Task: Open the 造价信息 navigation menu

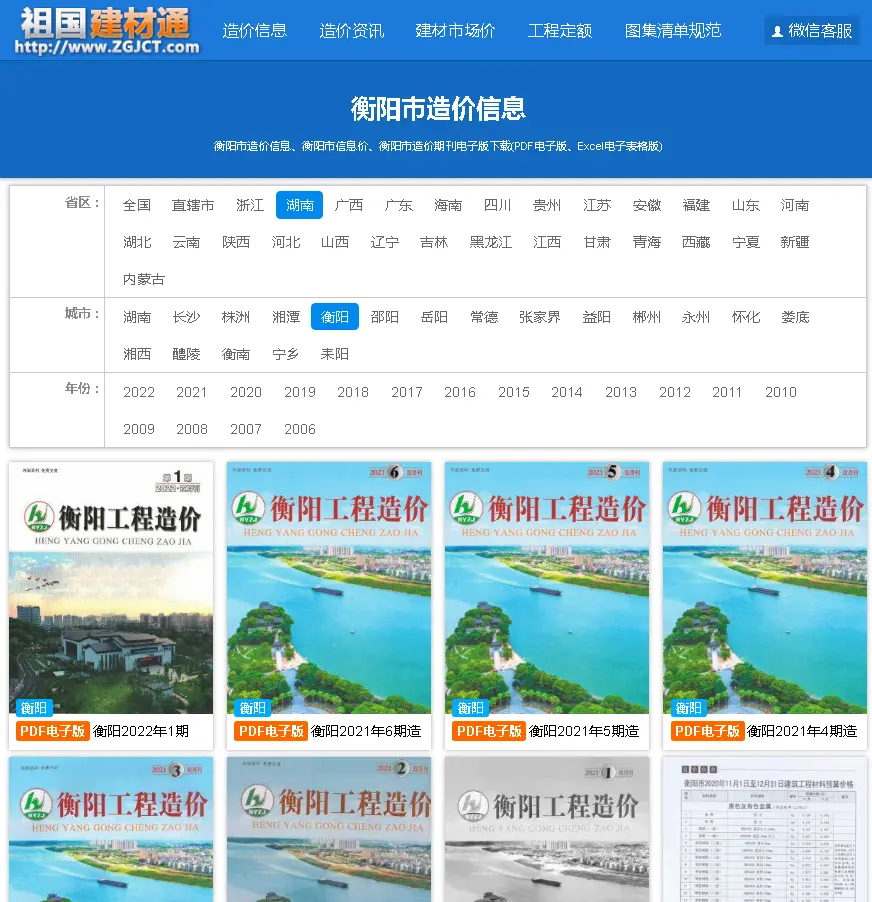Action: tap(254, 30)
